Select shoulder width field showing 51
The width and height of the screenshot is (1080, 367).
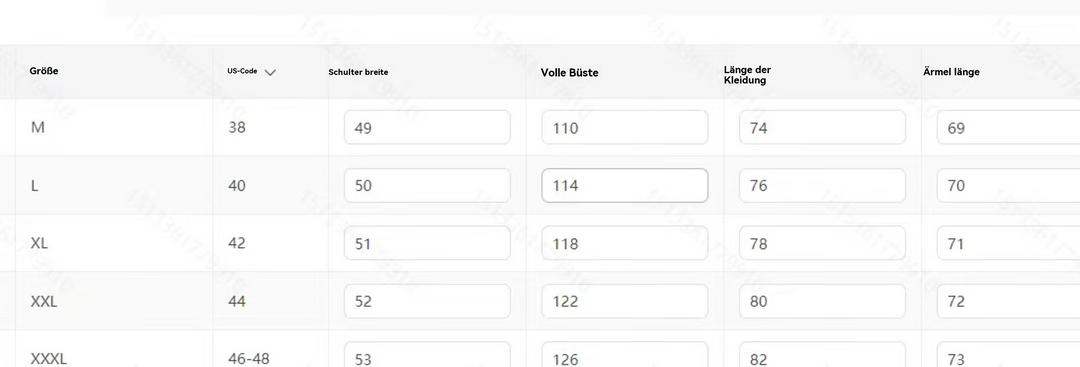[x=427, y=243]
